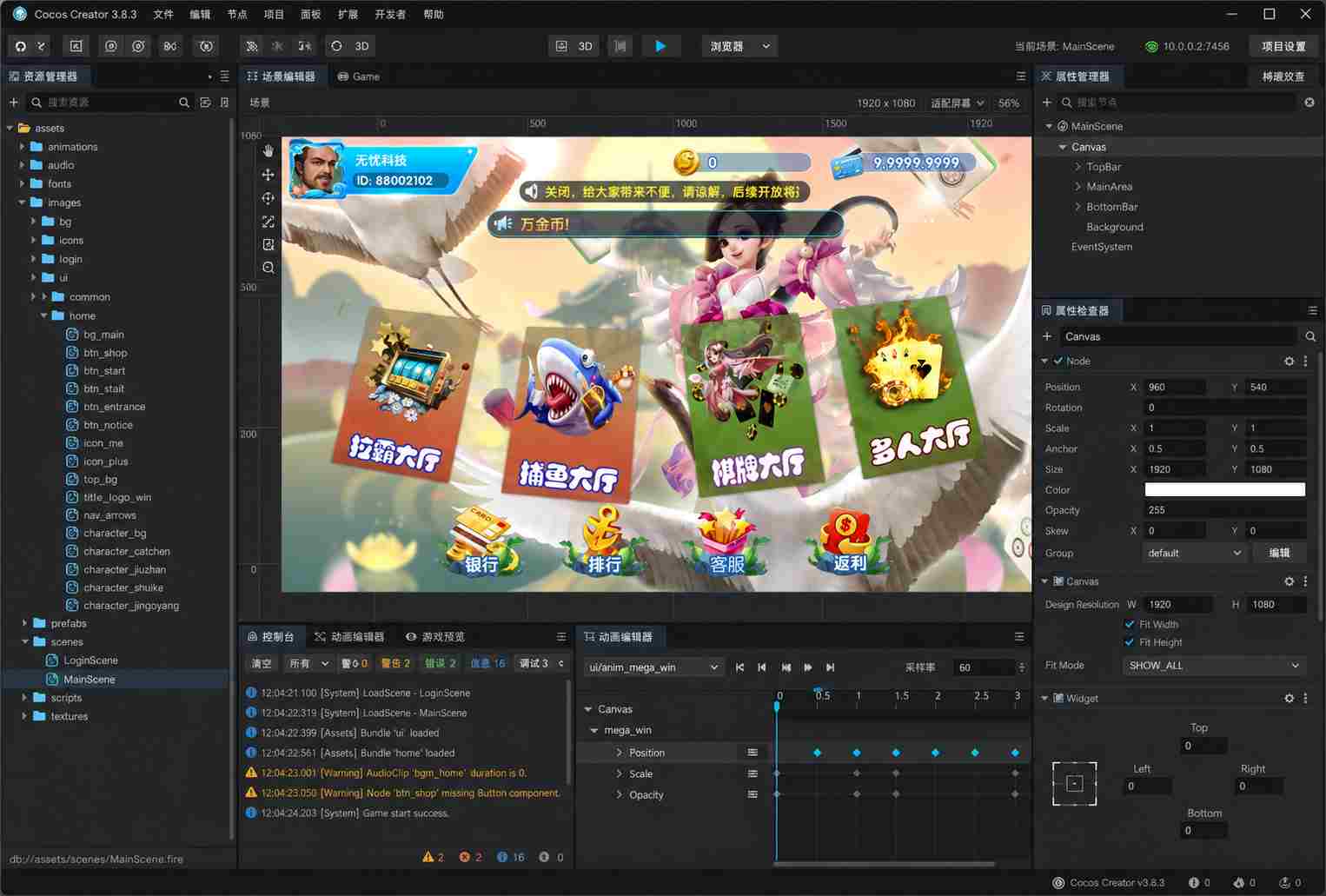Screen dimensions: 1326x896
Task: Click the Position track options icon
Action: point(753,753)
